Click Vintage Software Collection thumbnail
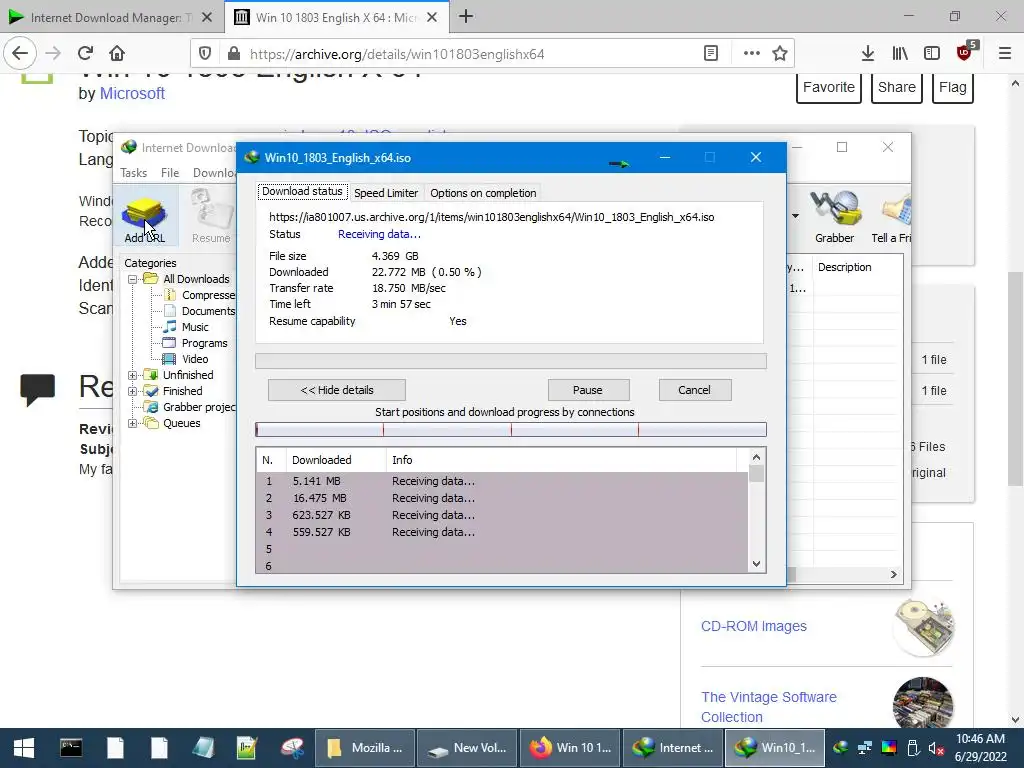The image size is (1024, 768). coord(923,703)
